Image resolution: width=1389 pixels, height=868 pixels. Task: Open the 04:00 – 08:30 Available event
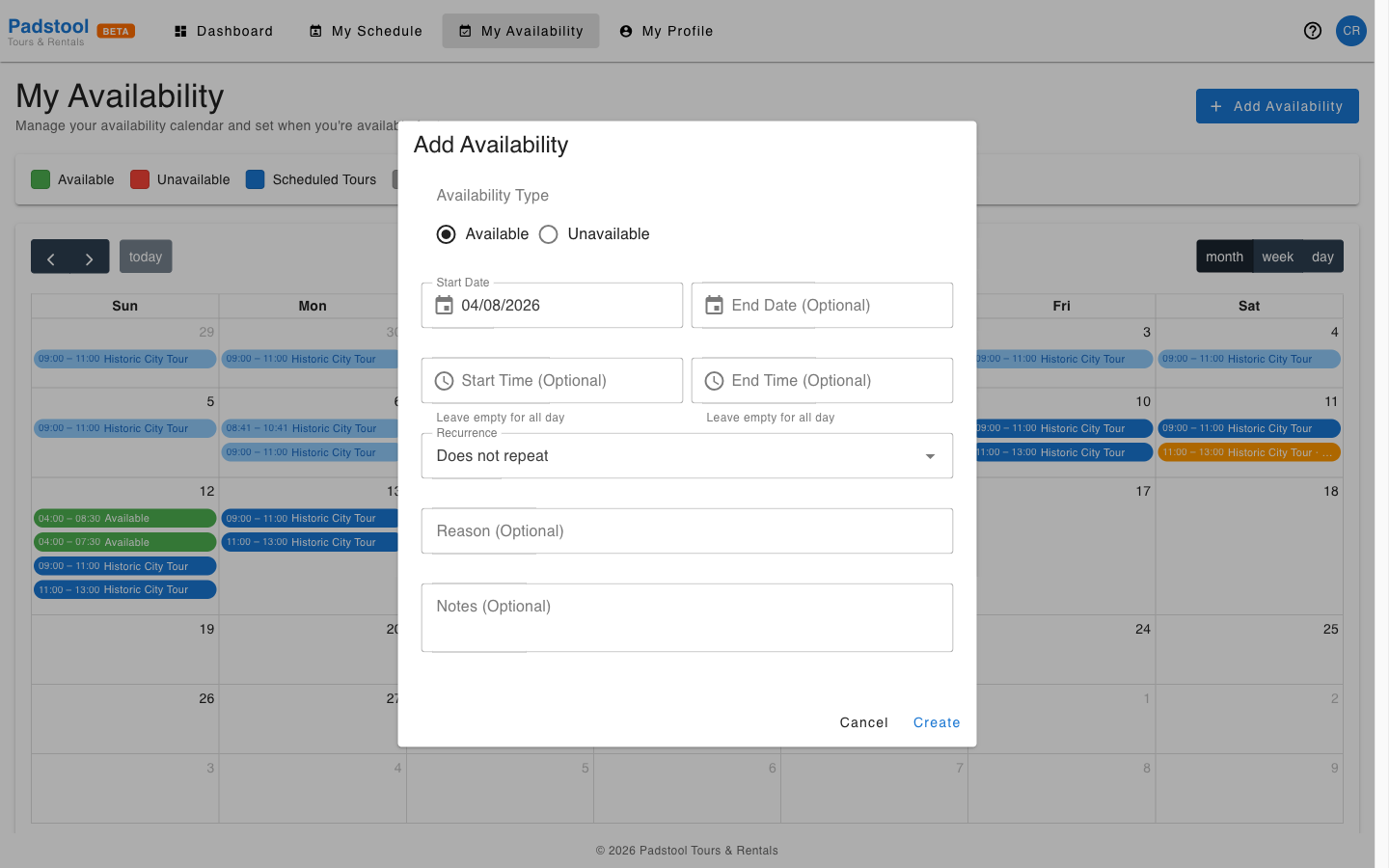click(x=124, y=518)
